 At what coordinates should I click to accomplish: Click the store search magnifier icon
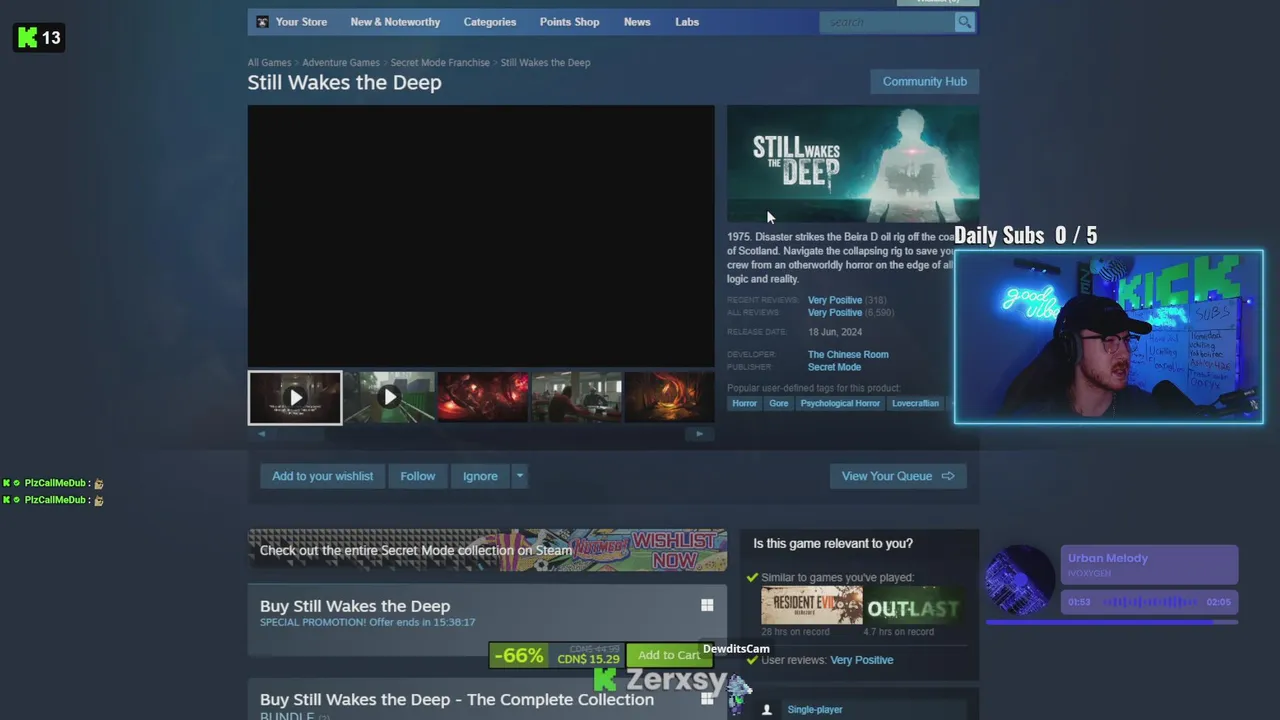964,22
